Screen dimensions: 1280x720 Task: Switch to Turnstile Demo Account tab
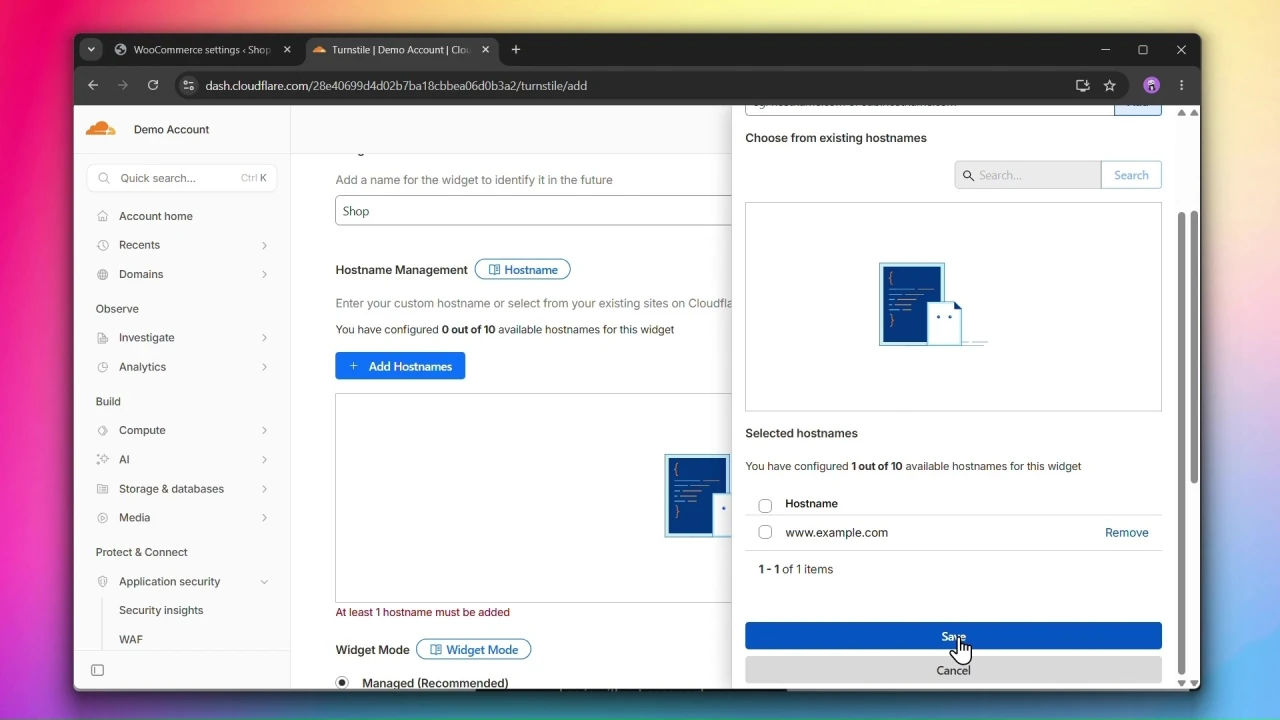click(x=400, y=50)
